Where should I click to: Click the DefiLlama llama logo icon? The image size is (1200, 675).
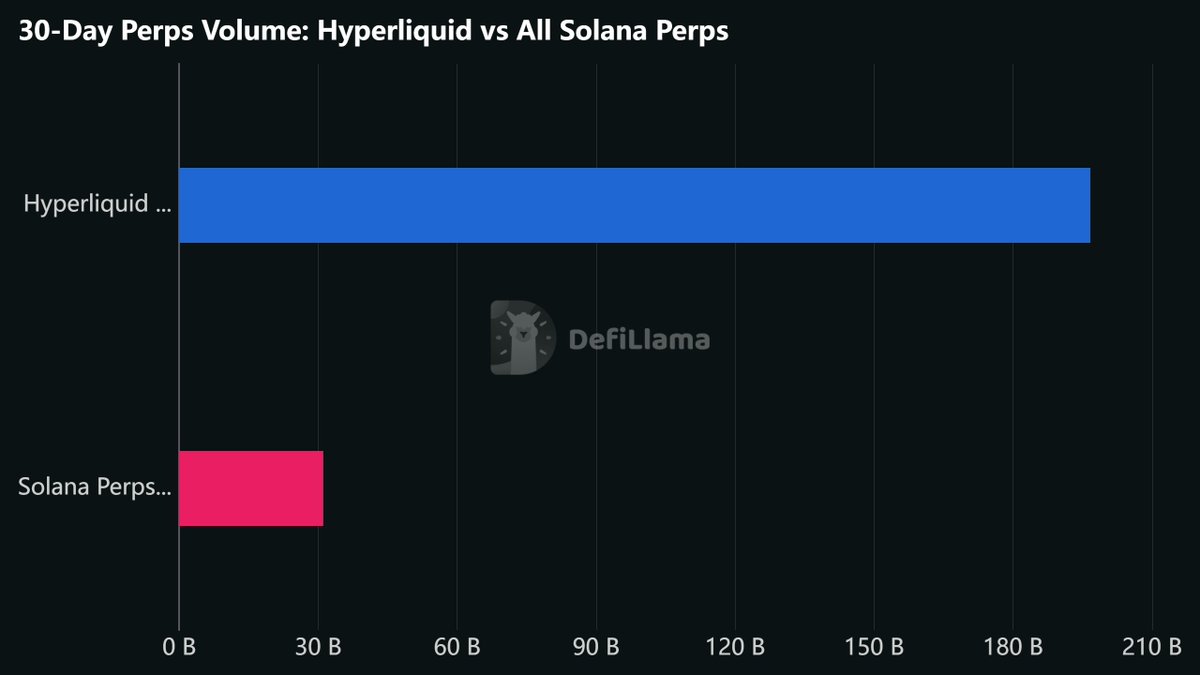coord(522,338)
